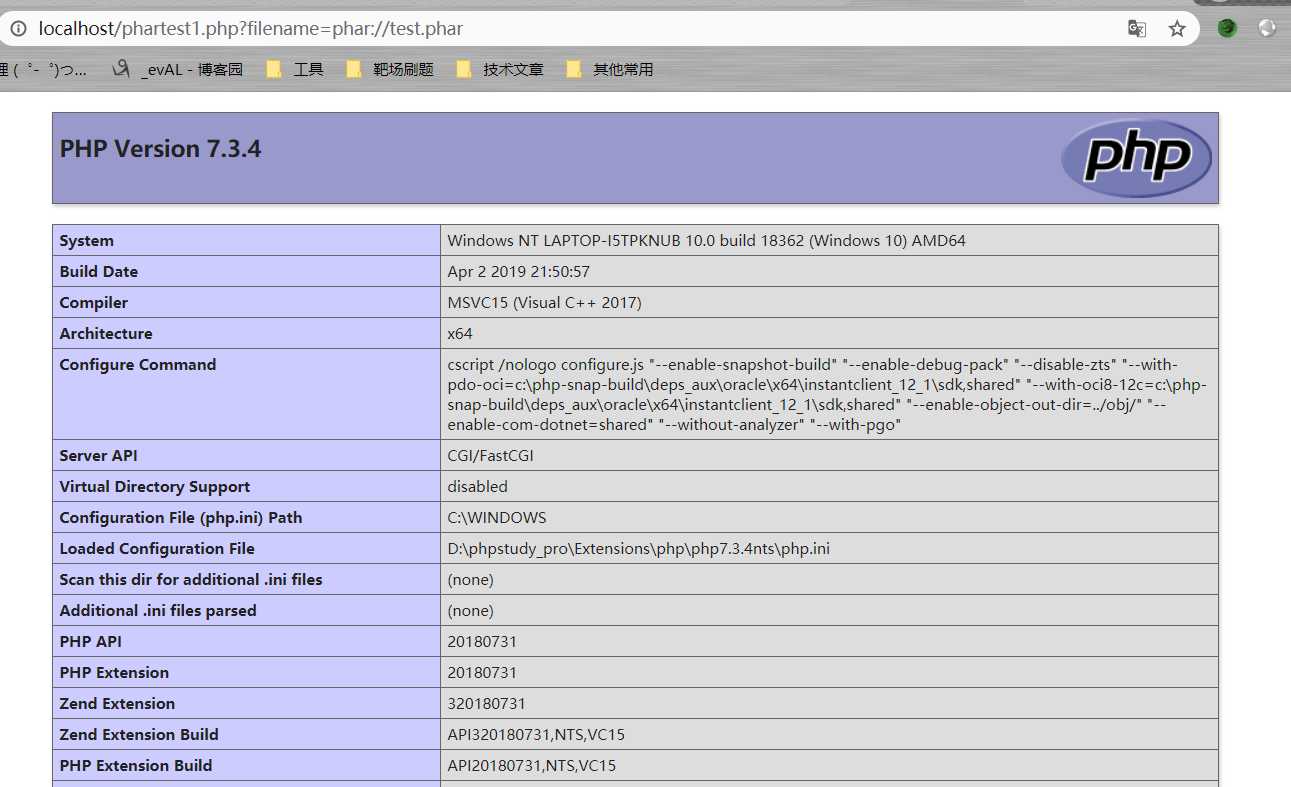Click the PHP logo image

[1136, 158]
